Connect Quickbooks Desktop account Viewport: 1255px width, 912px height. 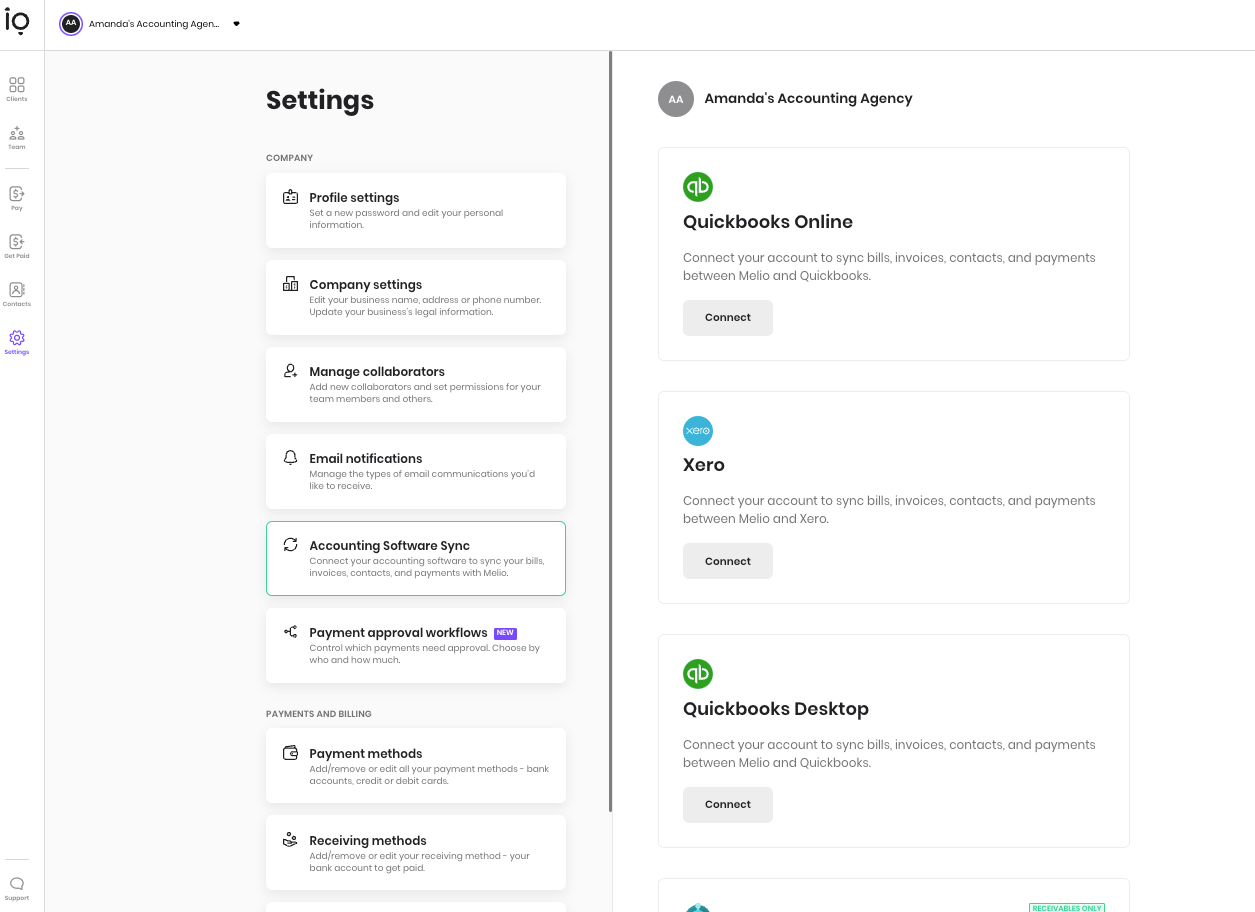pos(728,805)
